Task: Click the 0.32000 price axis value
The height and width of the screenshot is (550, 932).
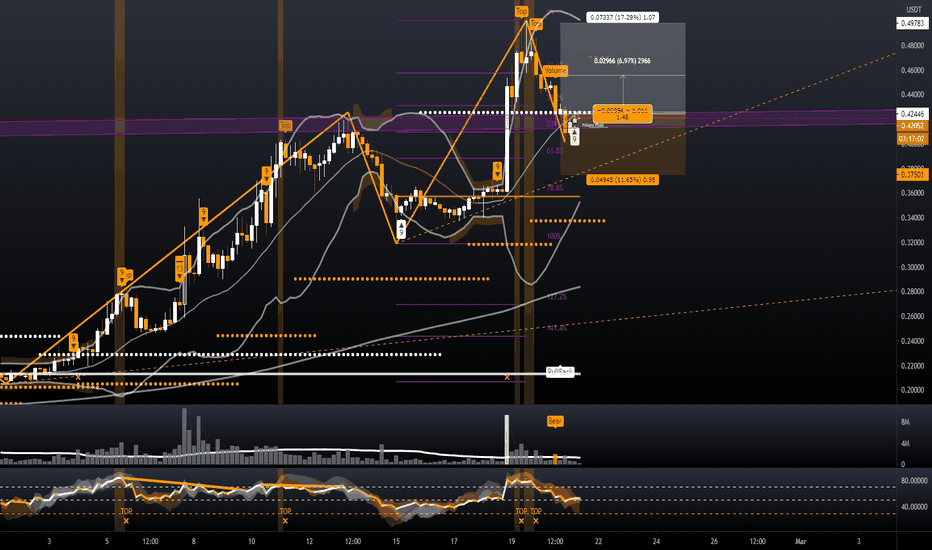Action: coord(912,243)
